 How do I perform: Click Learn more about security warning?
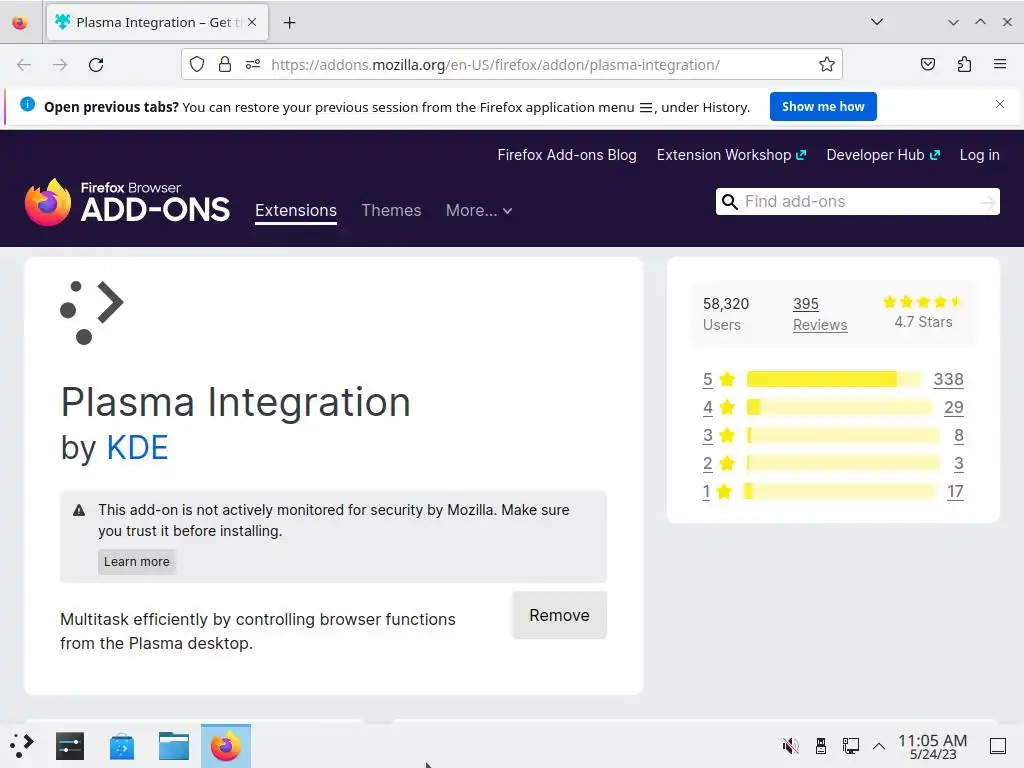136,562
